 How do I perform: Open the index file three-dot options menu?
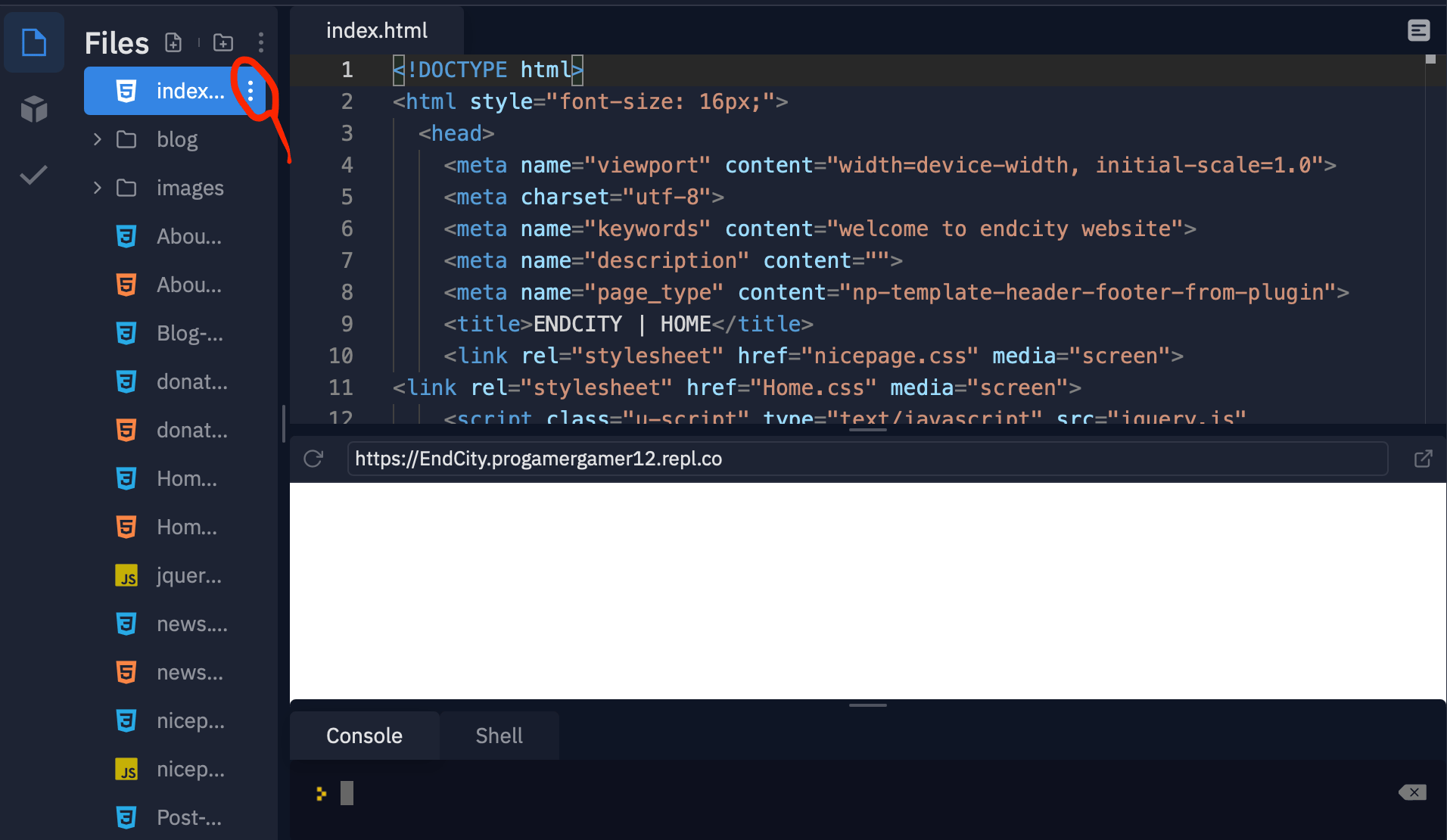click(251, 91)
